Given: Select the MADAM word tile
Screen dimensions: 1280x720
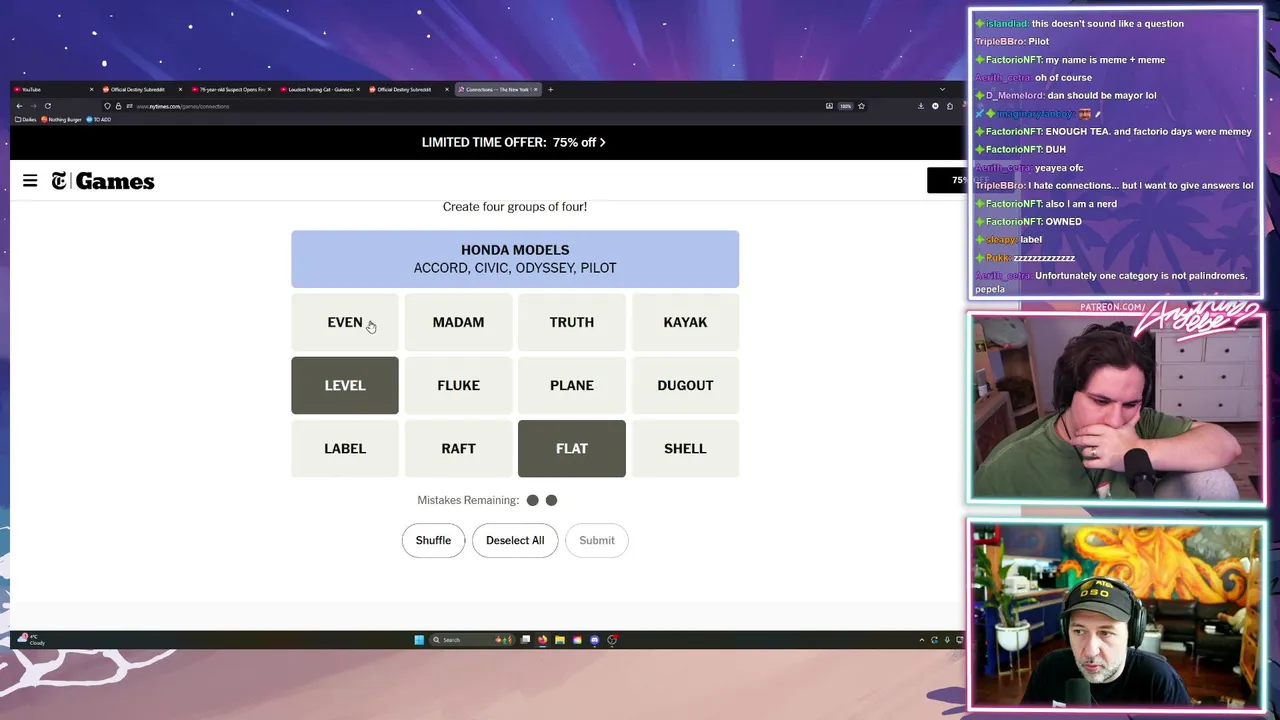Looking at the screenshot, I should tap(458, 322).
